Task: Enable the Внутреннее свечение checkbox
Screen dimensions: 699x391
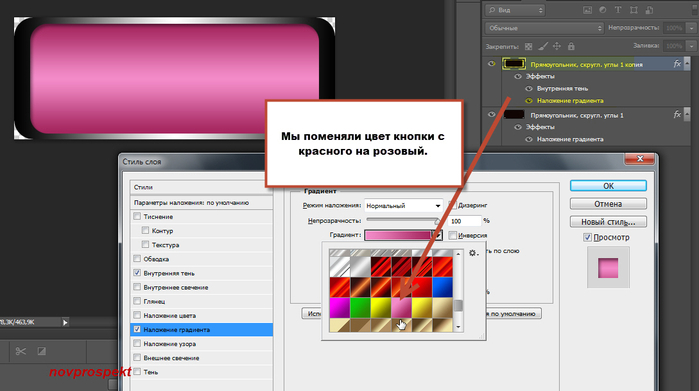Action: (137, 287)
